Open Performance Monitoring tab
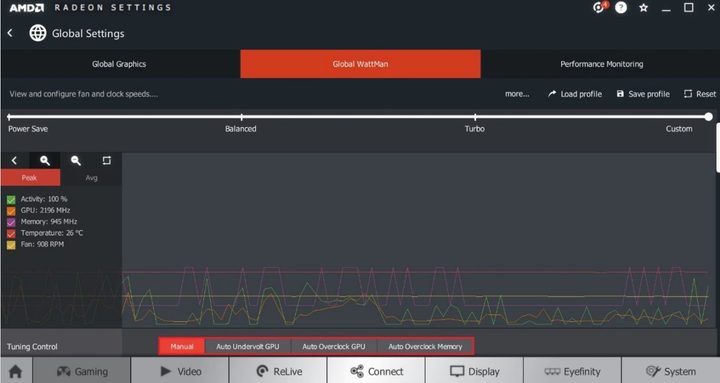The width and height of the screenshot is (720, 383). pos(602,64)
